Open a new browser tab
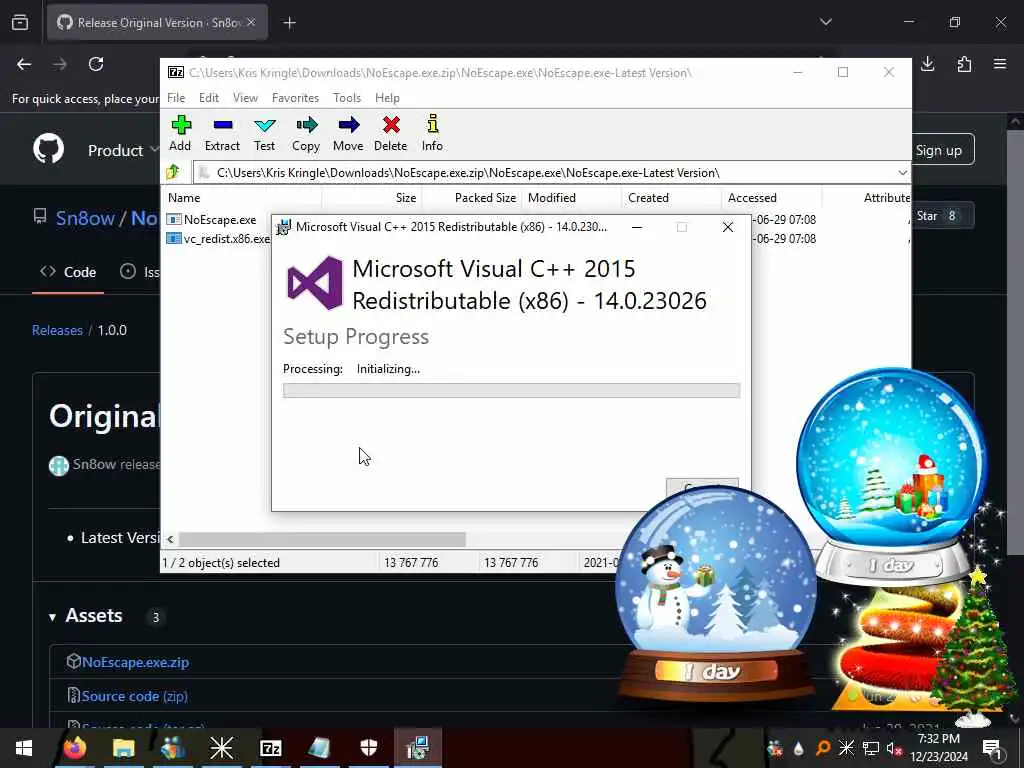 coord(289,23)
